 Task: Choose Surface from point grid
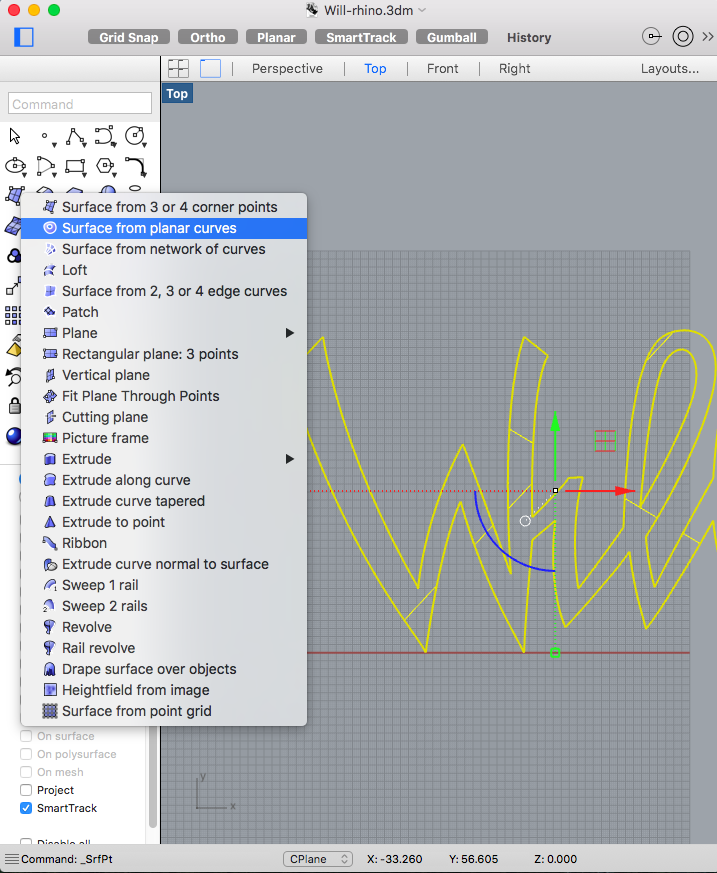164,711
